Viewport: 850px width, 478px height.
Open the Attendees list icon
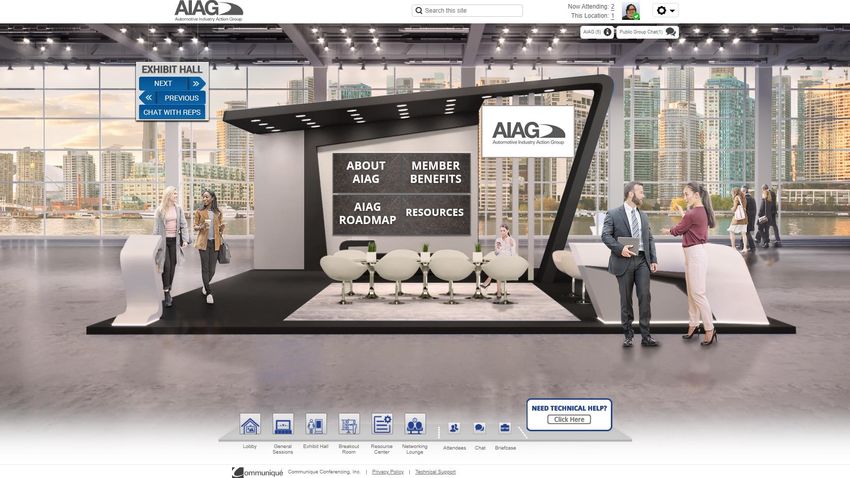pos(454,428)
